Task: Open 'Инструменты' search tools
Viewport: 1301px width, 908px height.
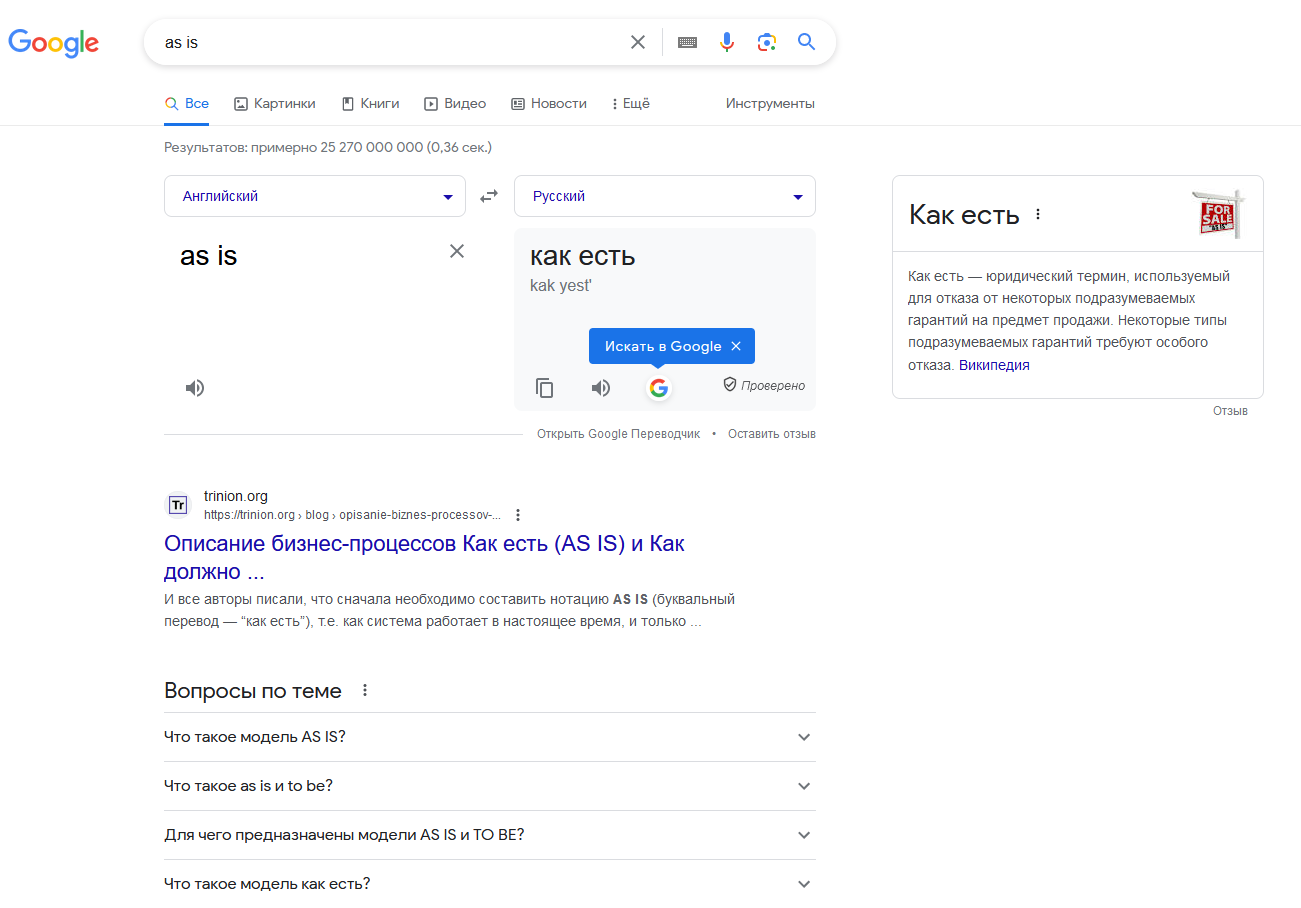Action: coord(770,103)
